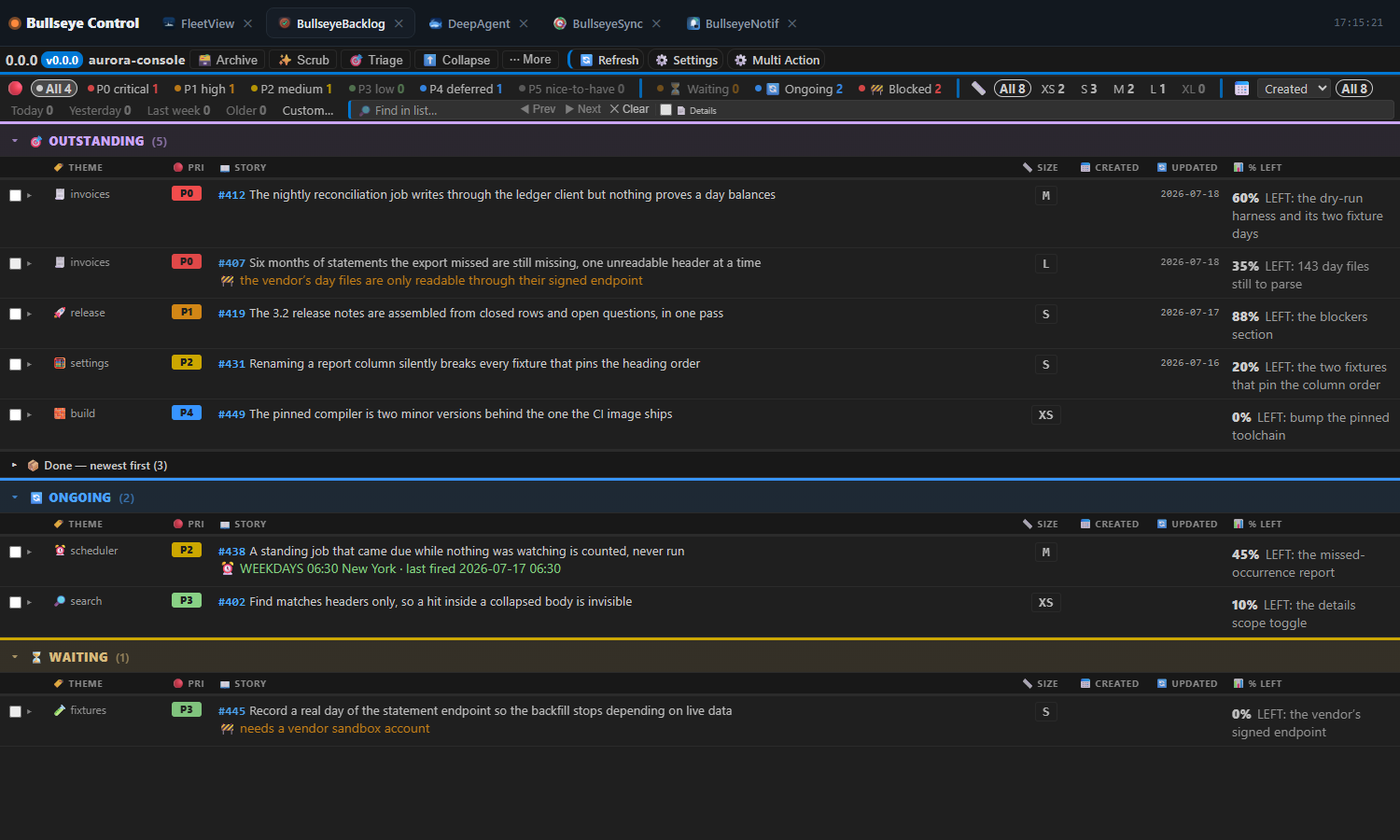Tick the checkbox for story #431
The image size is (1400, 840).
pos(15,365)
